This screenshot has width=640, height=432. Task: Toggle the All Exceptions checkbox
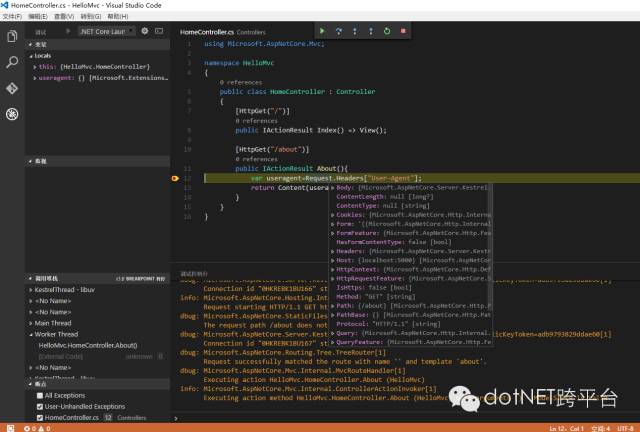point(40,396)
